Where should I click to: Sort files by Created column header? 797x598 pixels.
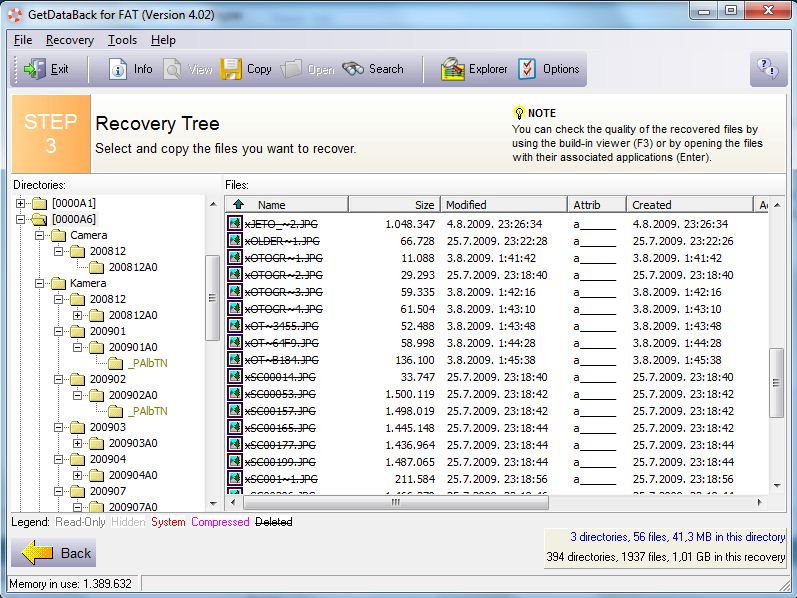pyautogui.click(x=689, y=204)
